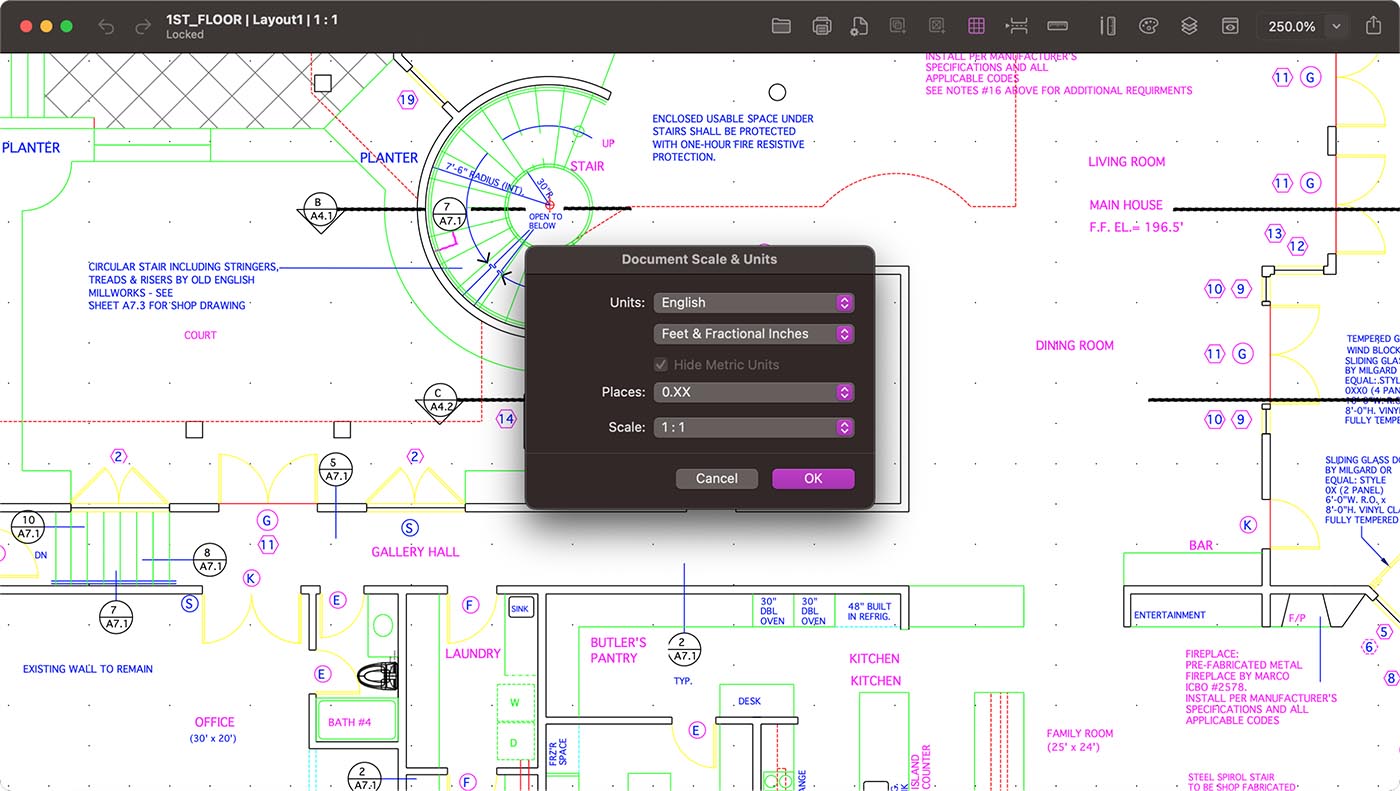Click the Cancel button
Screen dimensions: 1400x791
coord(716,478)
